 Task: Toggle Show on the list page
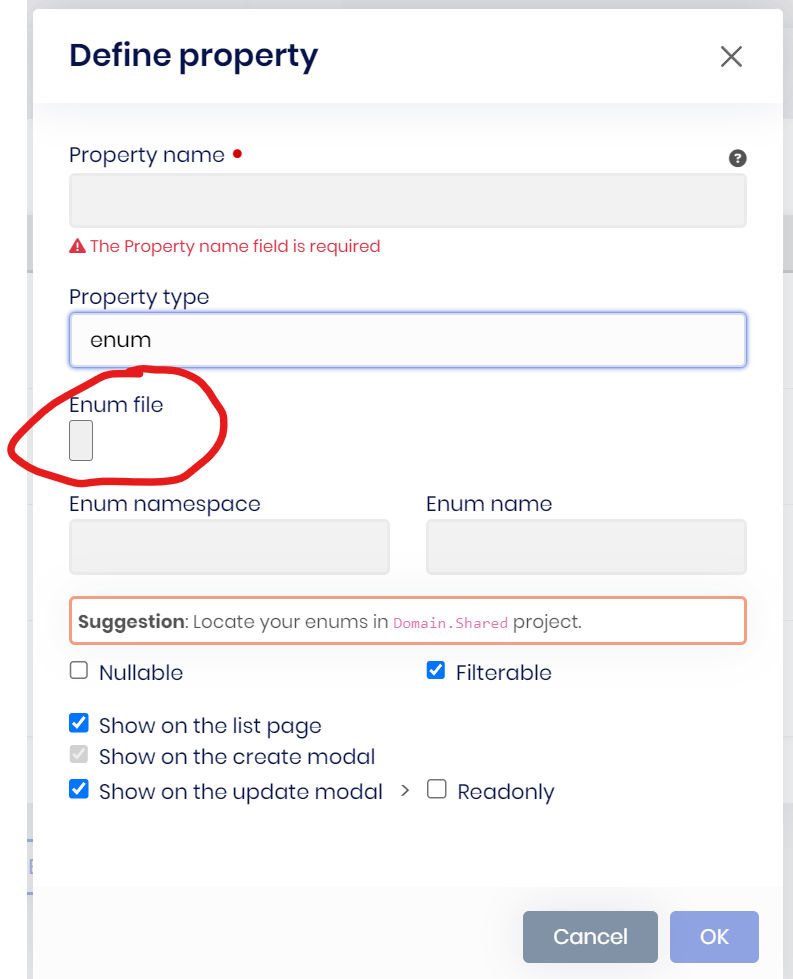coord(79,723)
